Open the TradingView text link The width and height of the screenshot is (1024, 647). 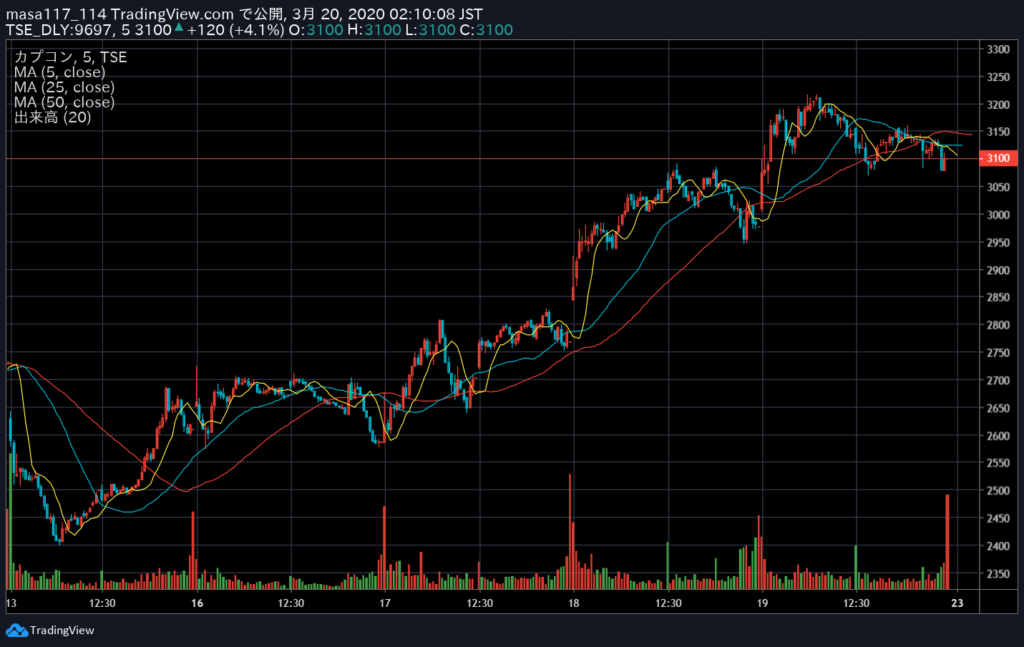(62, 631)
